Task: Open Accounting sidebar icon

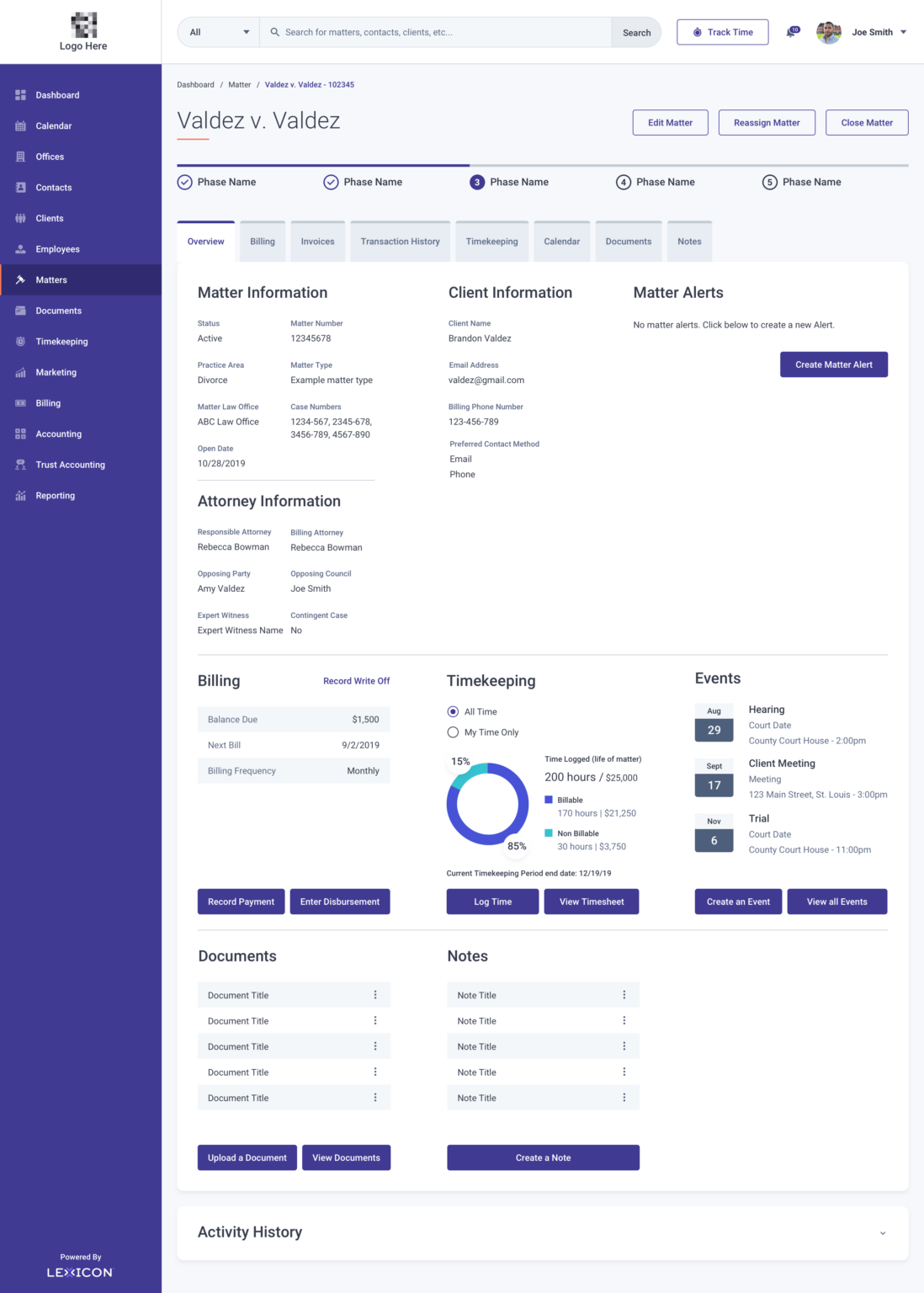Action: pos(20,434)
